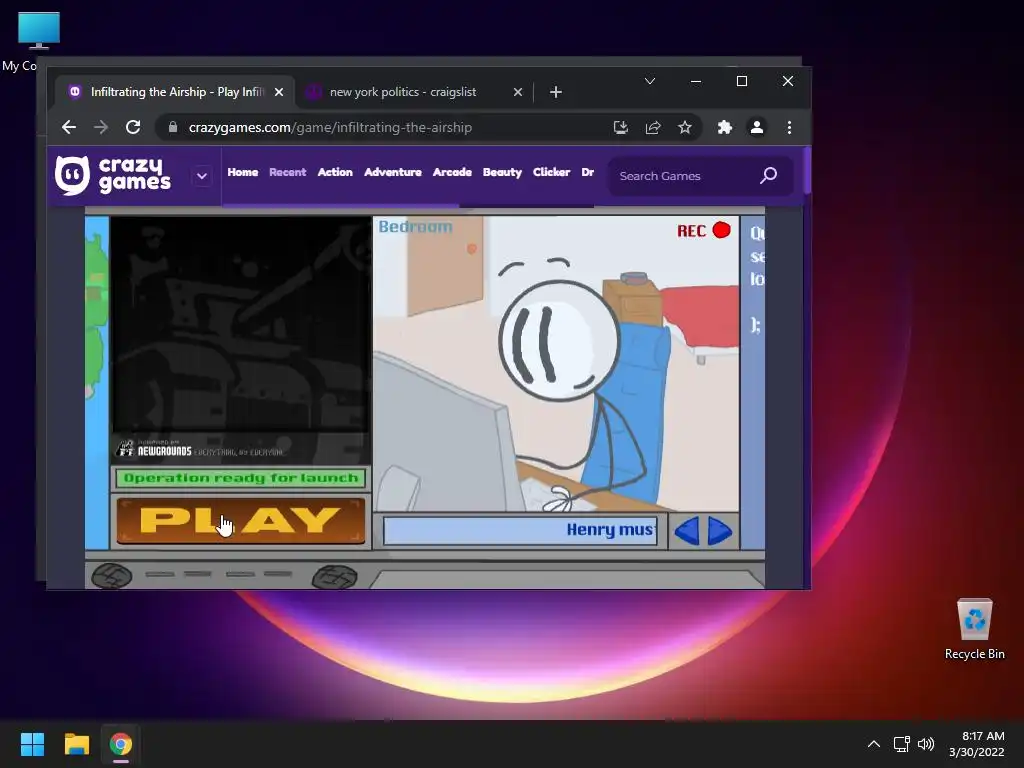Open the Recent games menu

pos(287,172)
